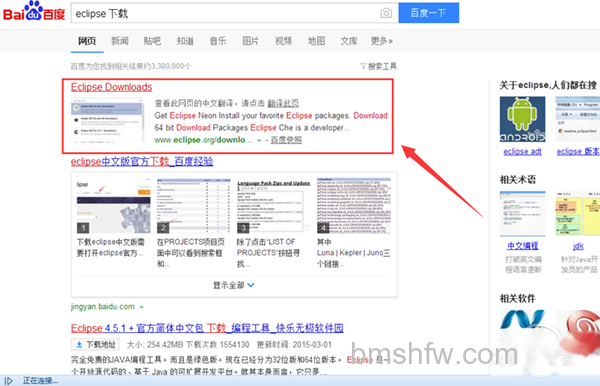The width and height of the screenshot is (600, 386).
Task: Click the Android eclipse adt icon
Action: pyautogui.click(x=522, y=119)
